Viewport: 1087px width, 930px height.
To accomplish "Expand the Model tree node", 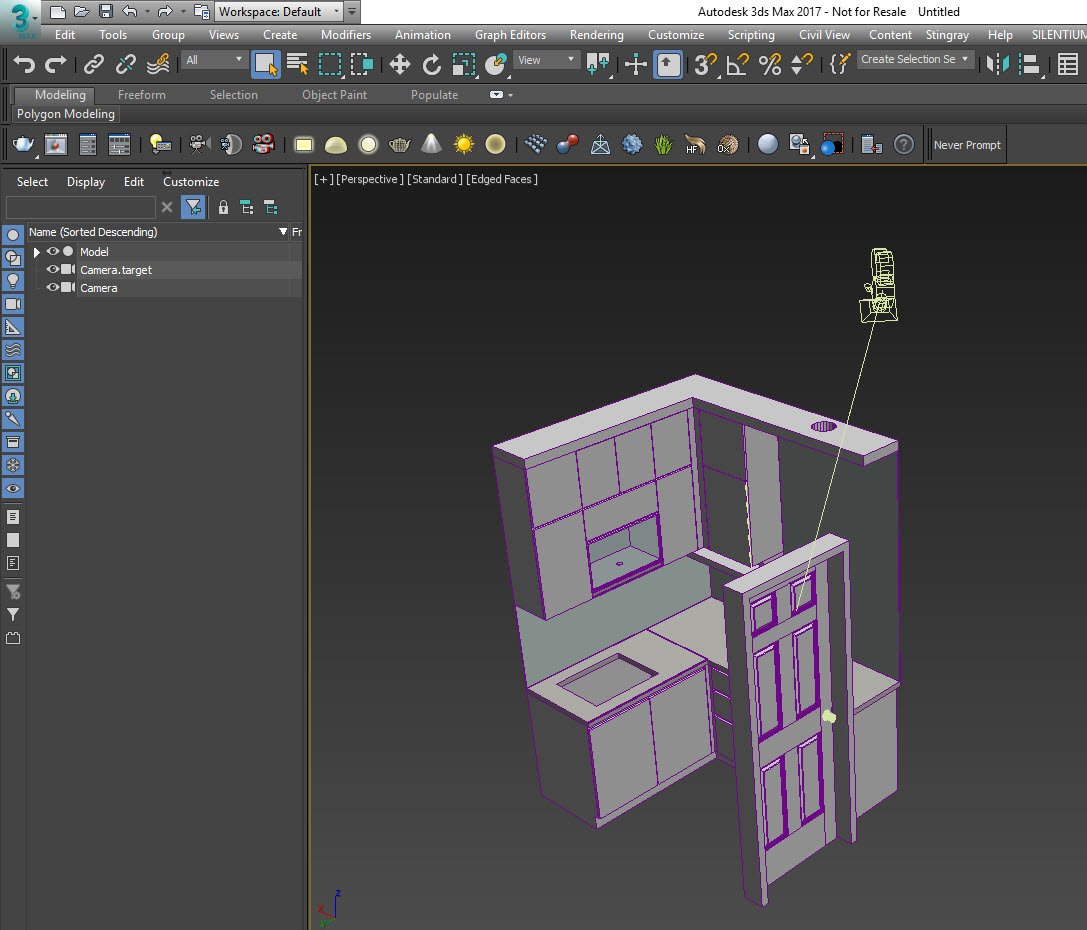I will [x=37, y=252].
